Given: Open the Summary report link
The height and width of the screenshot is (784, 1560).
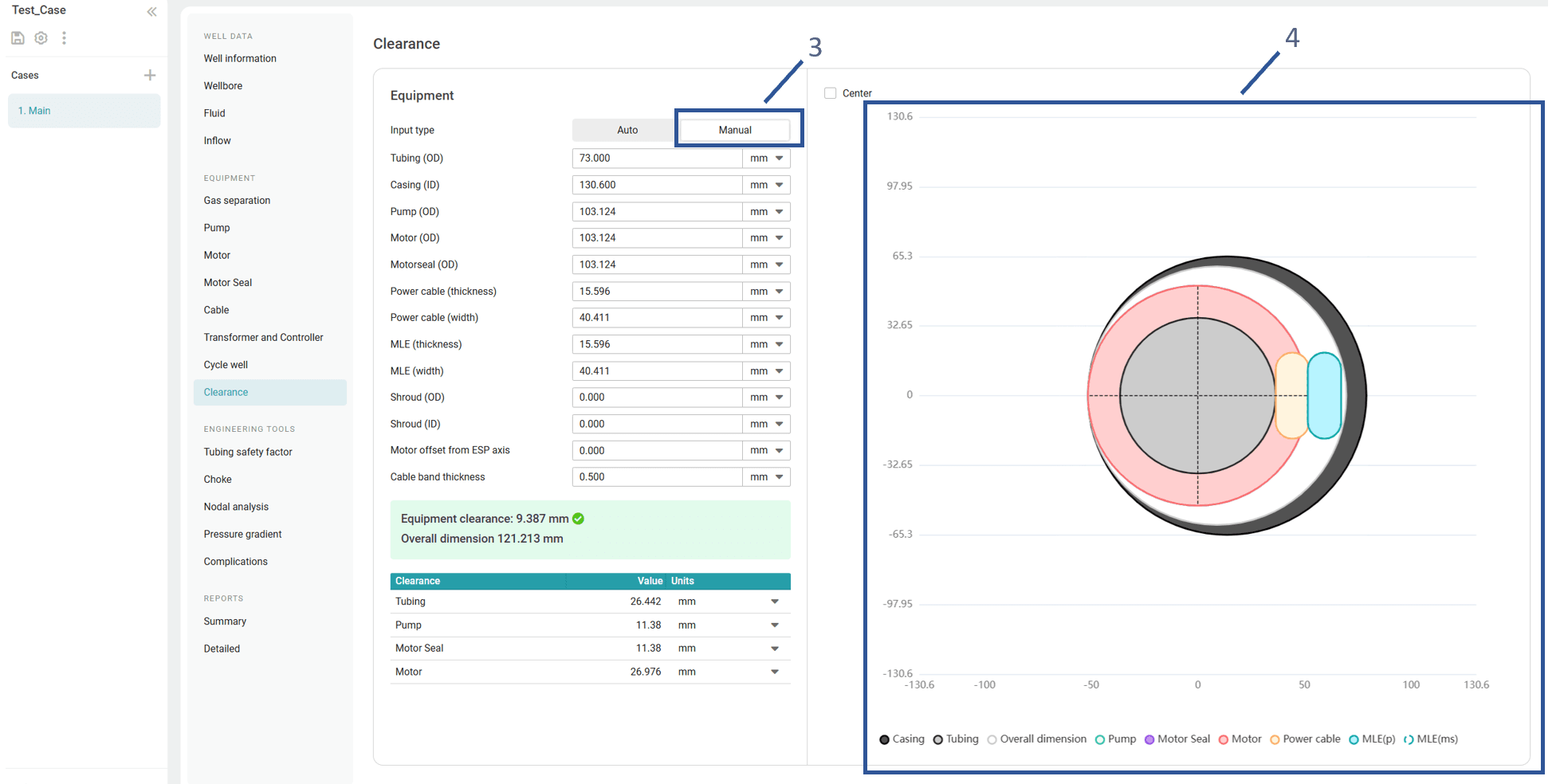Looking at the screenshot, I should pyautogui.click(x=225, y=621).
